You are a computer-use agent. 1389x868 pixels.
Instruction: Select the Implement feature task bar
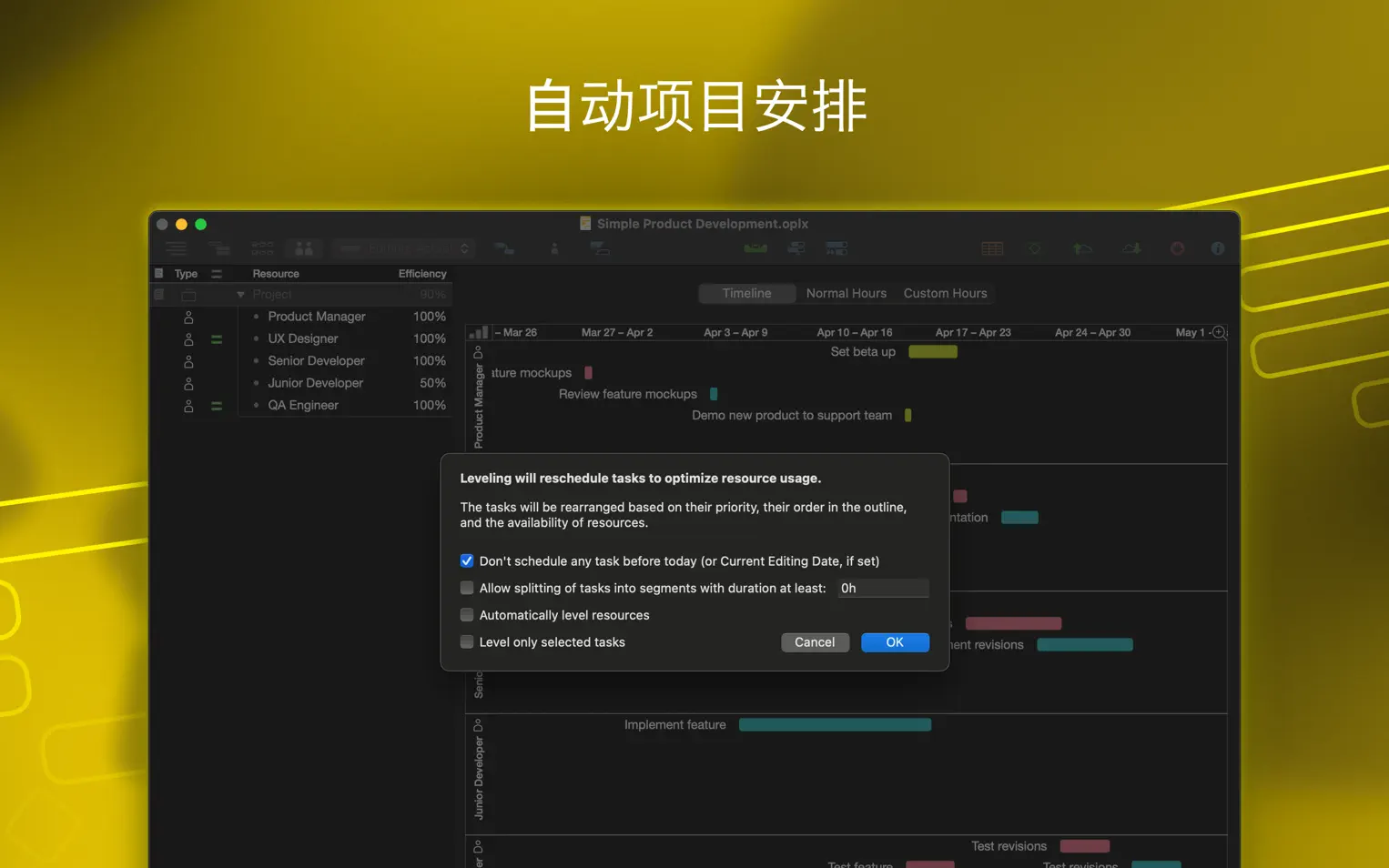pos(835,725)
